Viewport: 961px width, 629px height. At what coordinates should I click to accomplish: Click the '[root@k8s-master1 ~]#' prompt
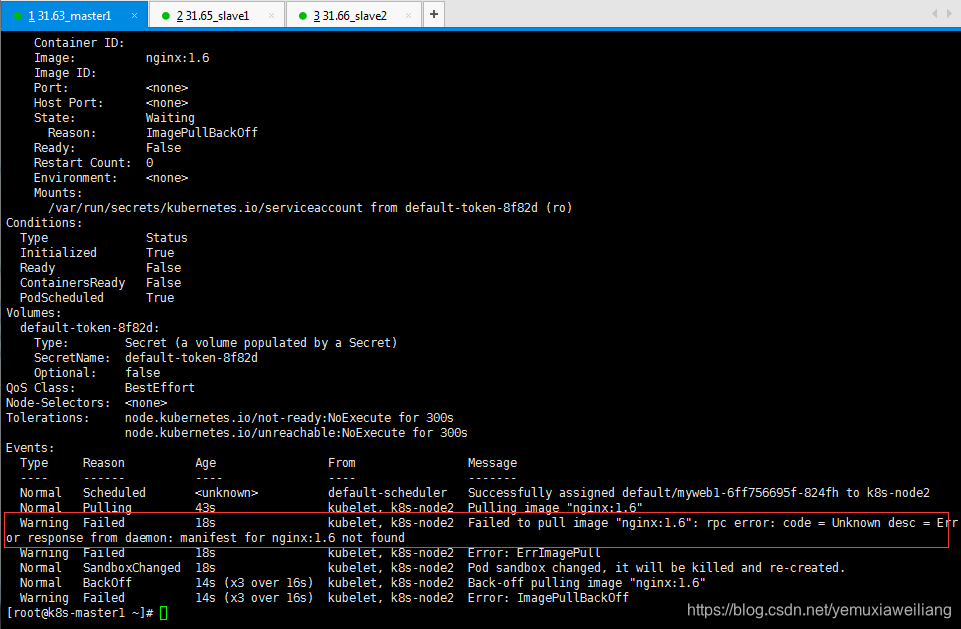pyautogui.click(x=80, y=613)
